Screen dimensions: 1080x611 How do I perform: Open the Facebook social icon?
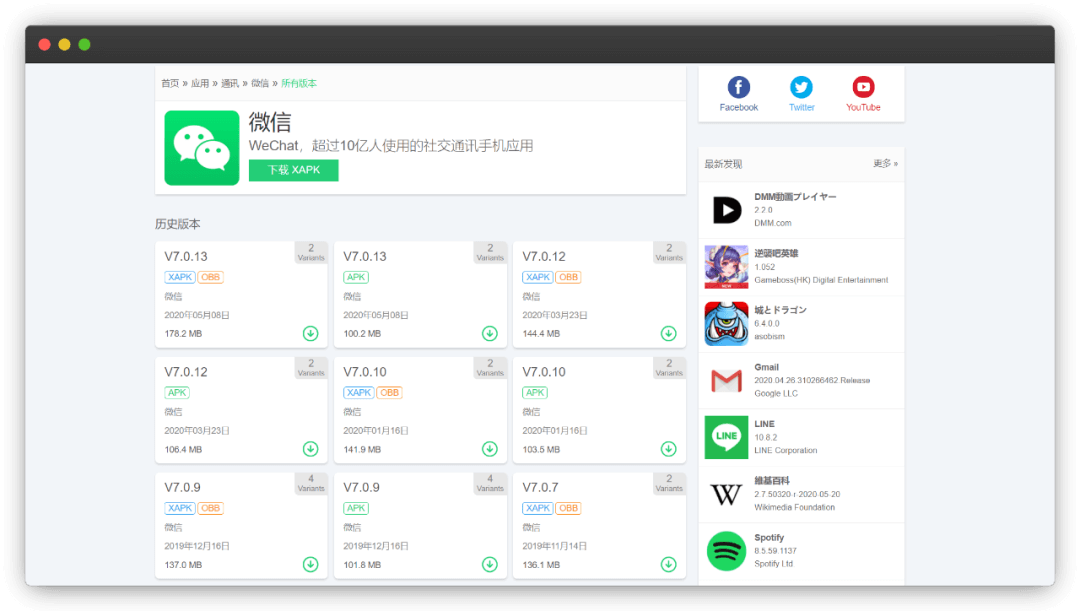[738, 87]
